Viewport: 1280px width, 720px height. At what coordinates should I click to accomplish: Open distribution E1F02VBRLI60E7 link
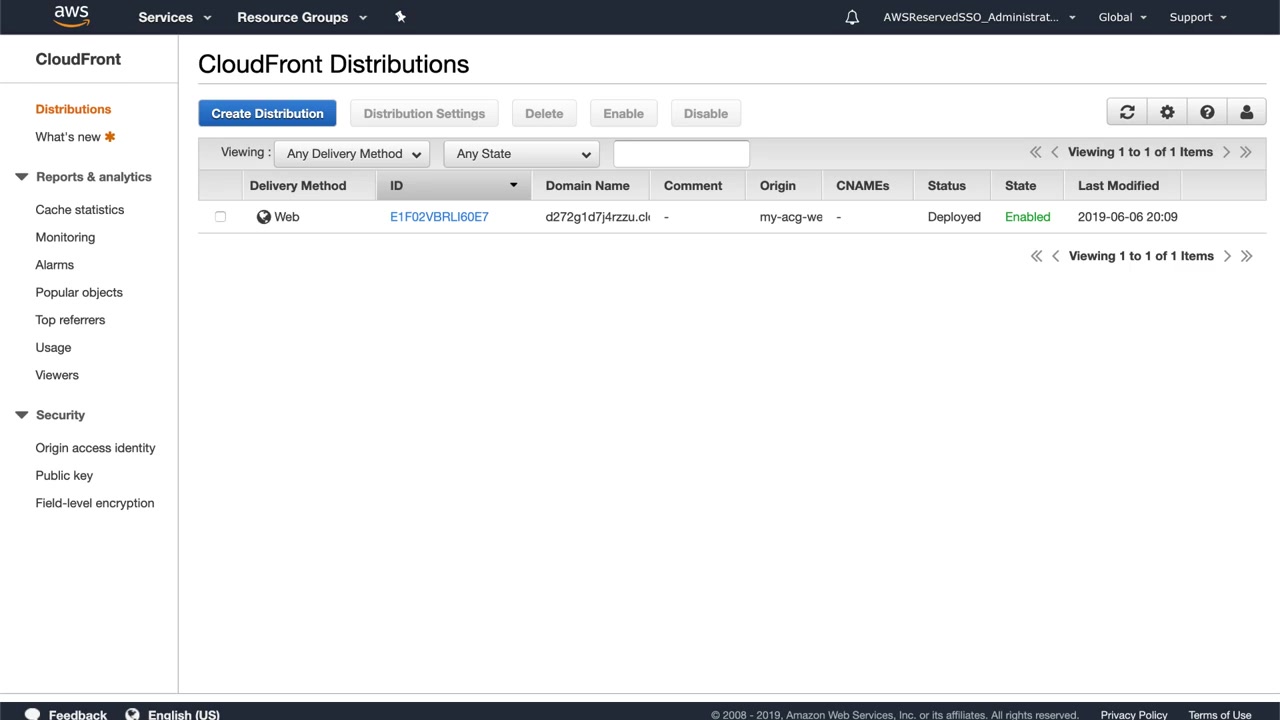(439, 217)
